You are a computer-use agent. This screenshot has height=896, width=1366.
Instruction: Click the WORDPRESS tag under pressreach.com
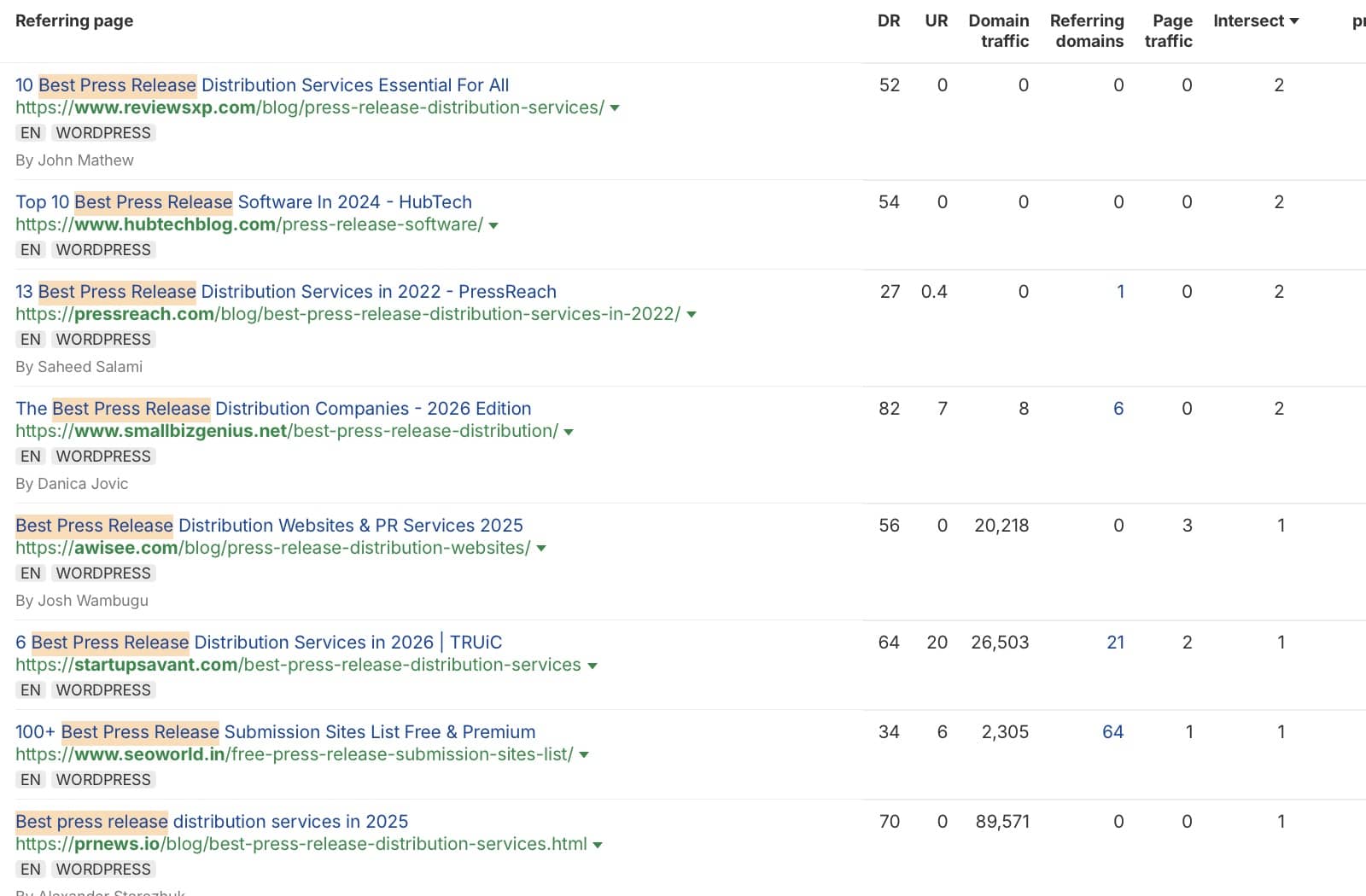(x=103, y=340)
